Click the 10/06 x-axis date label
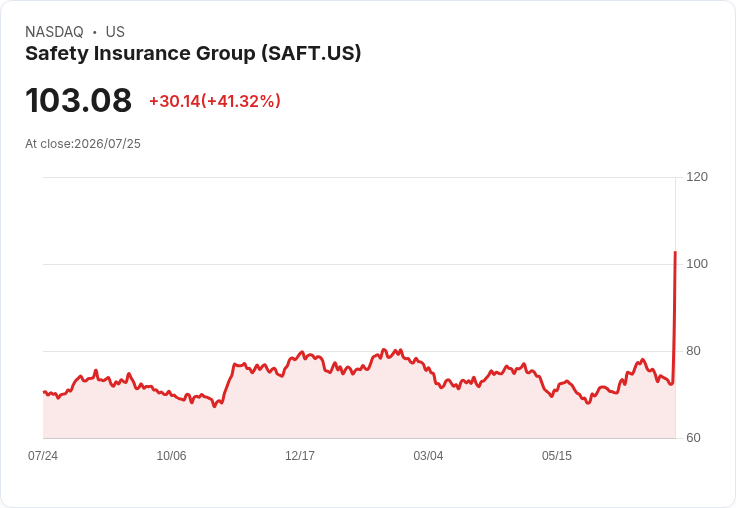Viewport: 736px width, 508px height. click(171, 455)
